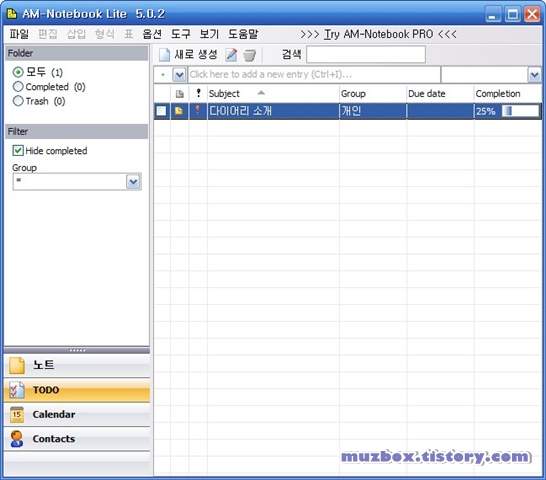
Task: Maximize the AM-Notebook window
Action: [x=513, y=14]
